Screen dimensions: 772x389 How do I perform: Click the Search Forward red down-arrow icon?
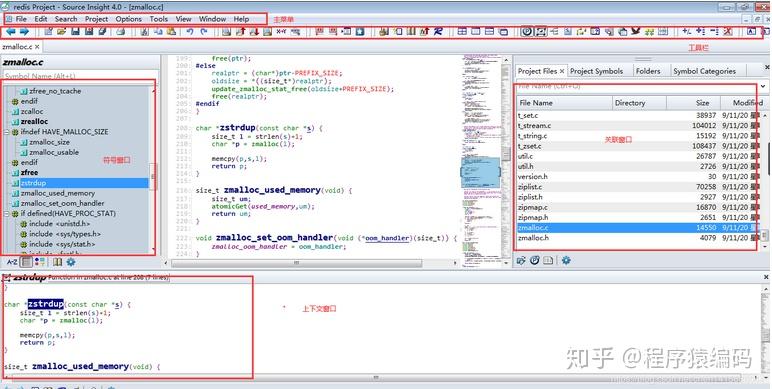pyautogui.click(x=254, y=32)
